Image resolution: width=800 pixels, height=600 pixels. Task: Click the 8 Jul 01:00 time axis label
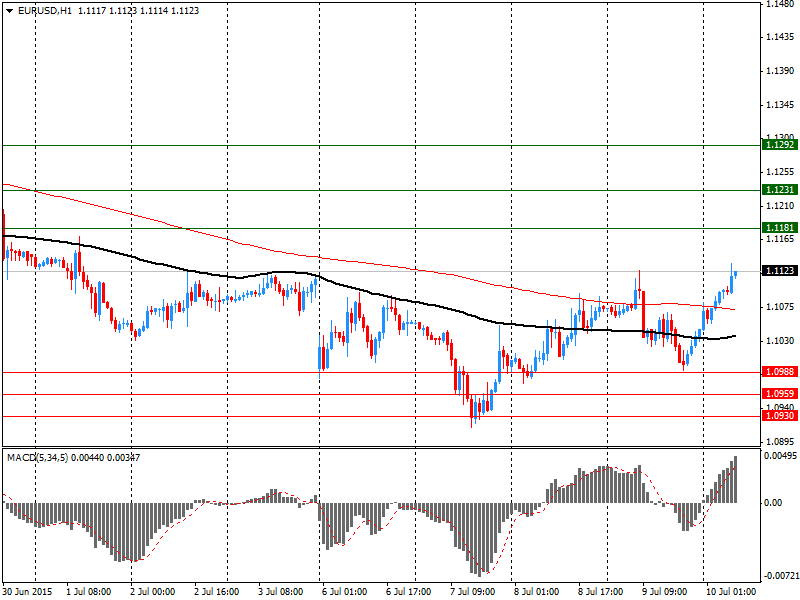(x=537, y=592)
